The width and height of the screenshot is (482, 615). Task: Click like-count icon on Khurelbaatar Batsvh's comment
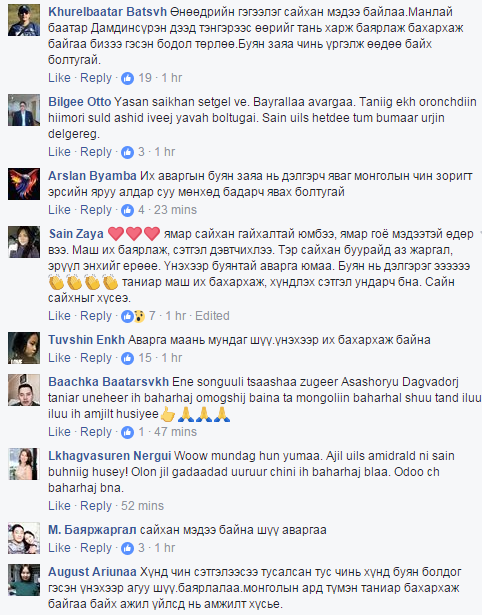tap(127, 78)
